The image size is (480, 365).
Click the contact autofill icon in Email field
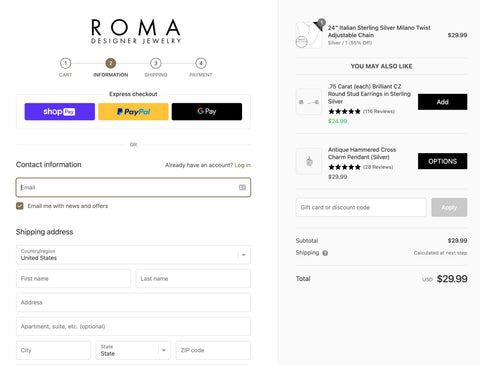242,187
